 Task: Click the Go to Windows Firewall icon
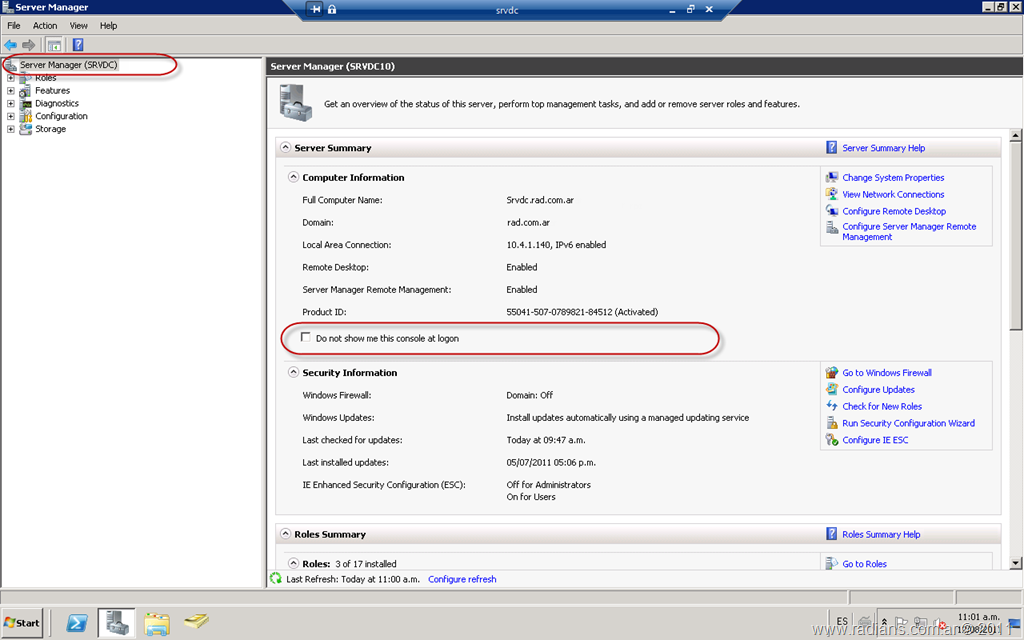[832, 373]
